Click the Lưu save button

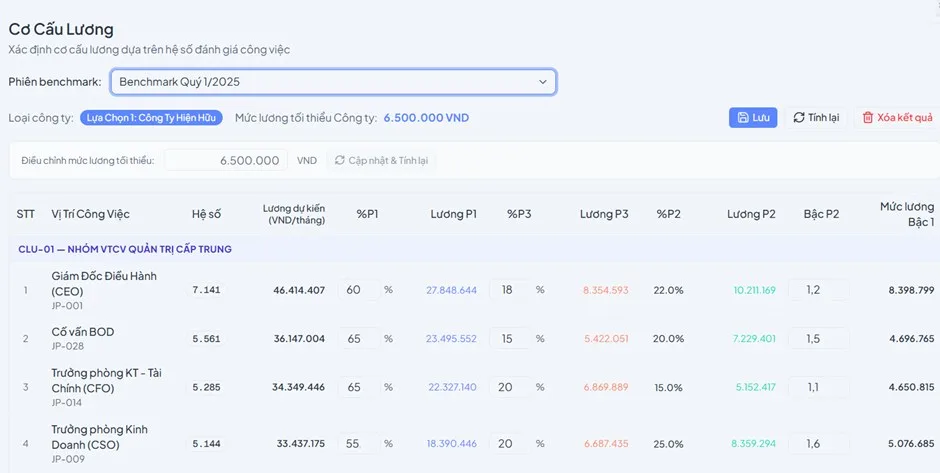coord(753,118)
